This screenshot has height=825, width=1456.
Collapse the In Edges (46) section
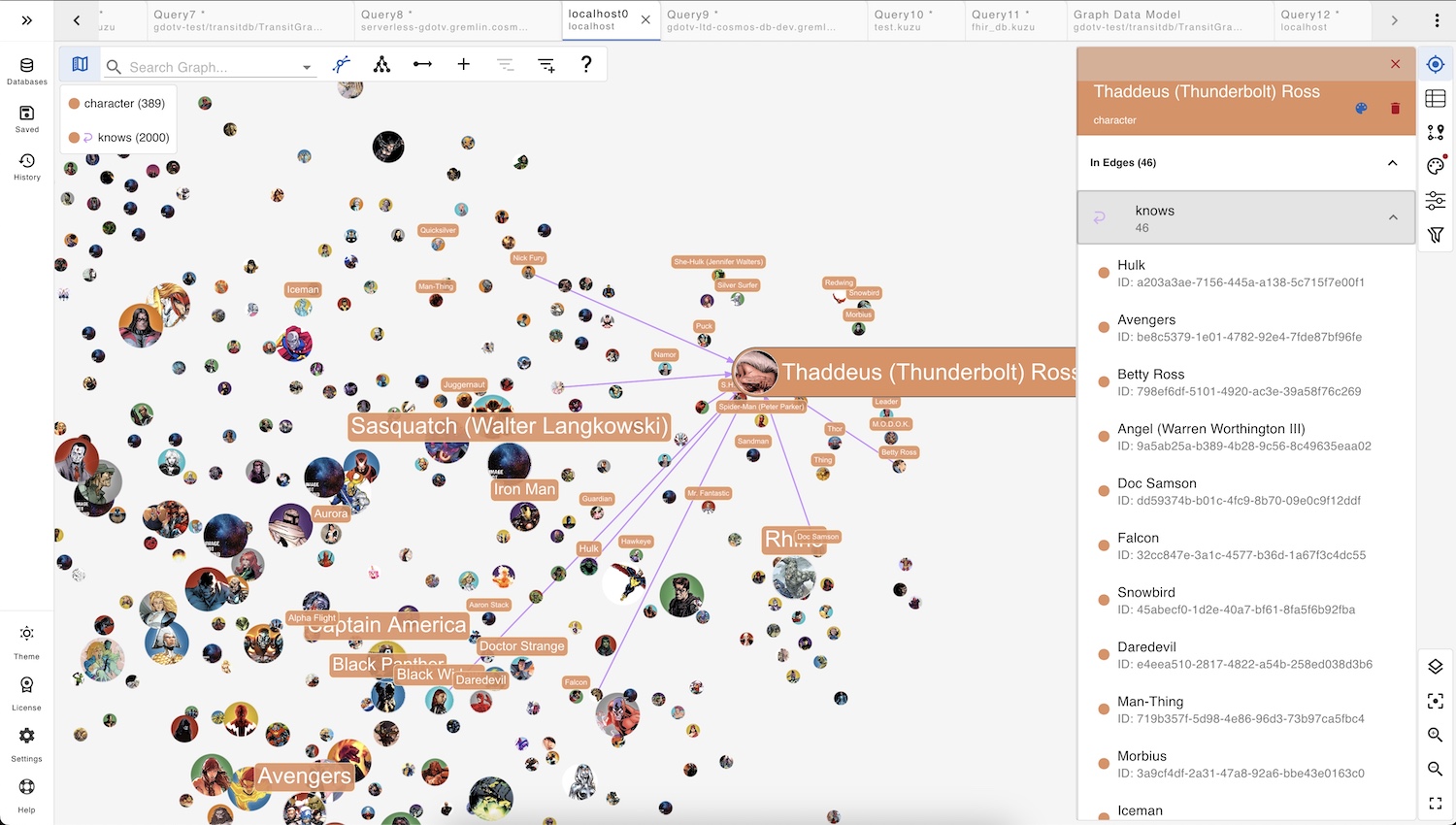1392,163
